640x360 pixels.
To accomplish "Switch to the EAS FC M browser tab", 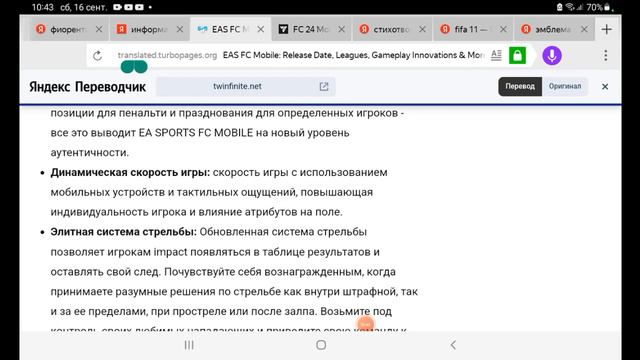I will tap(230, 29).
